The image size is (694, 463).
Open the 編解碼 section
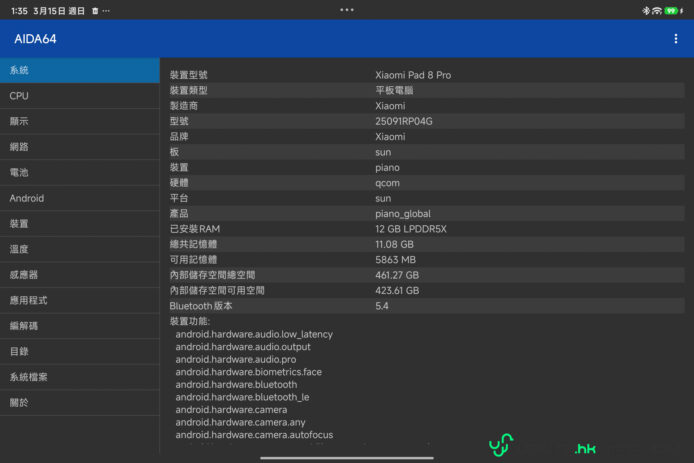click(79, 326)
